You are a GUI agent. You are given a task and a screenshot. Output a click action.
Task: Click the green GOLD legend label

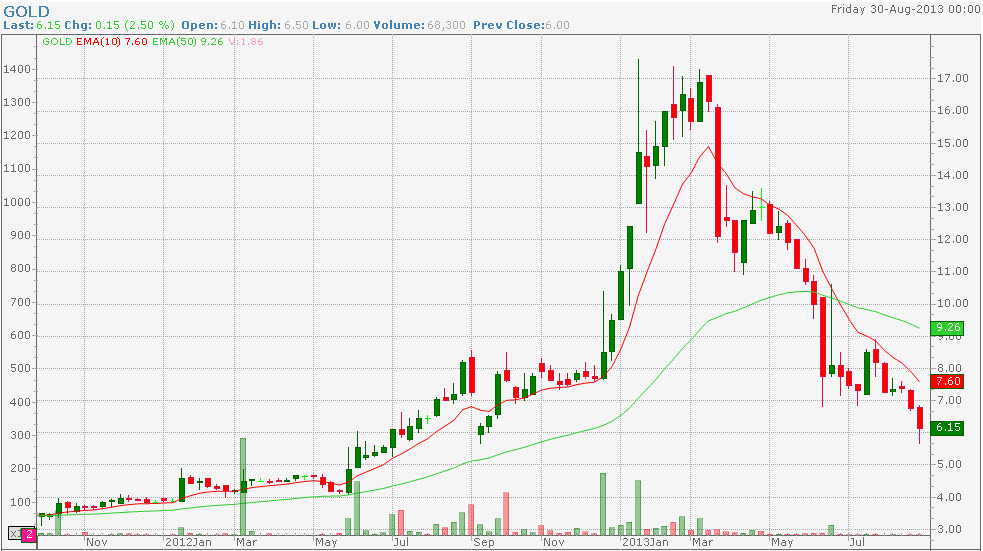pyautogui.click(x=57, y=41)
